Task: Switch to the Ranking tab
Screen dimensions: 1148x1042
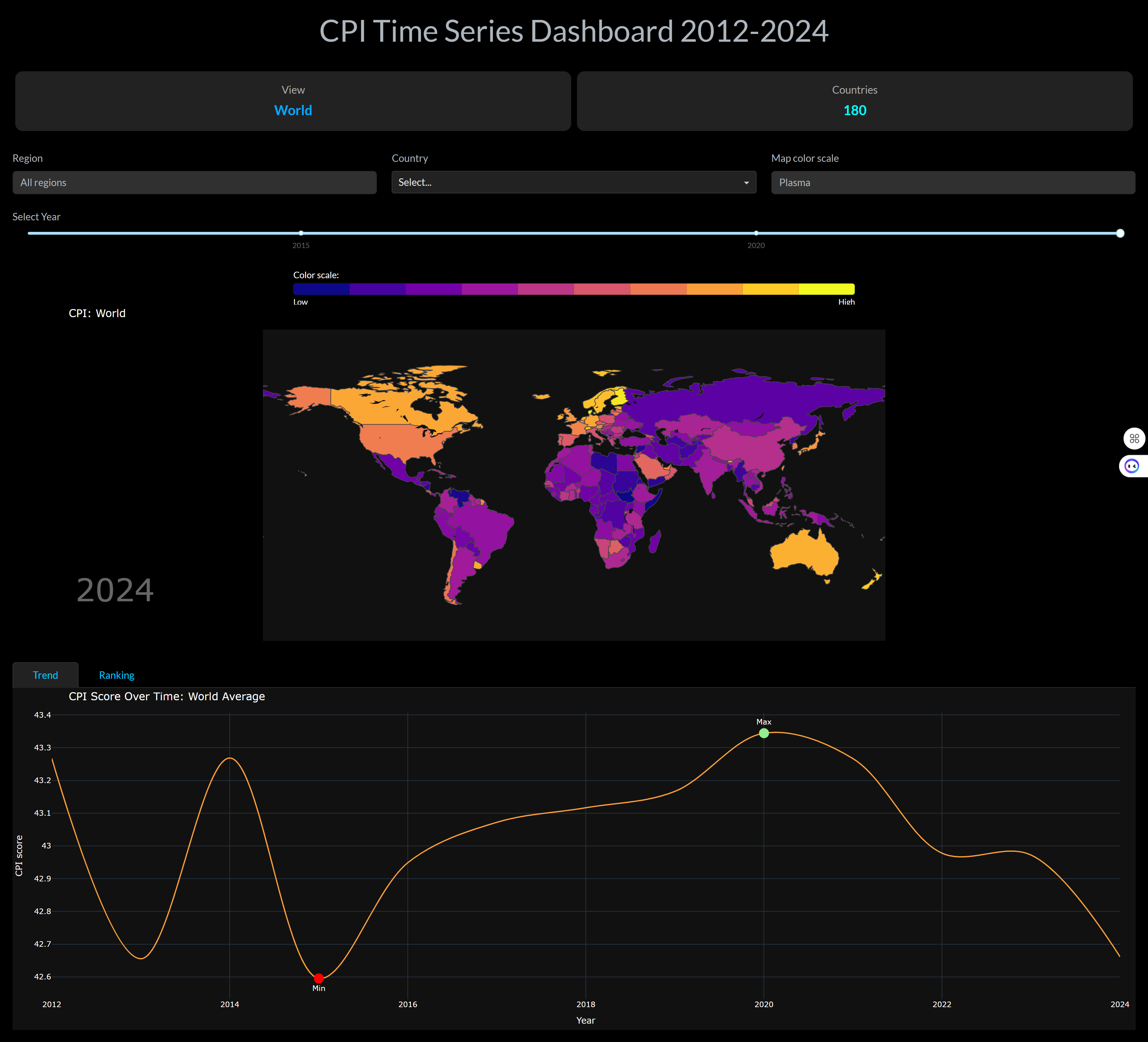Action: [x=117, y=675]
